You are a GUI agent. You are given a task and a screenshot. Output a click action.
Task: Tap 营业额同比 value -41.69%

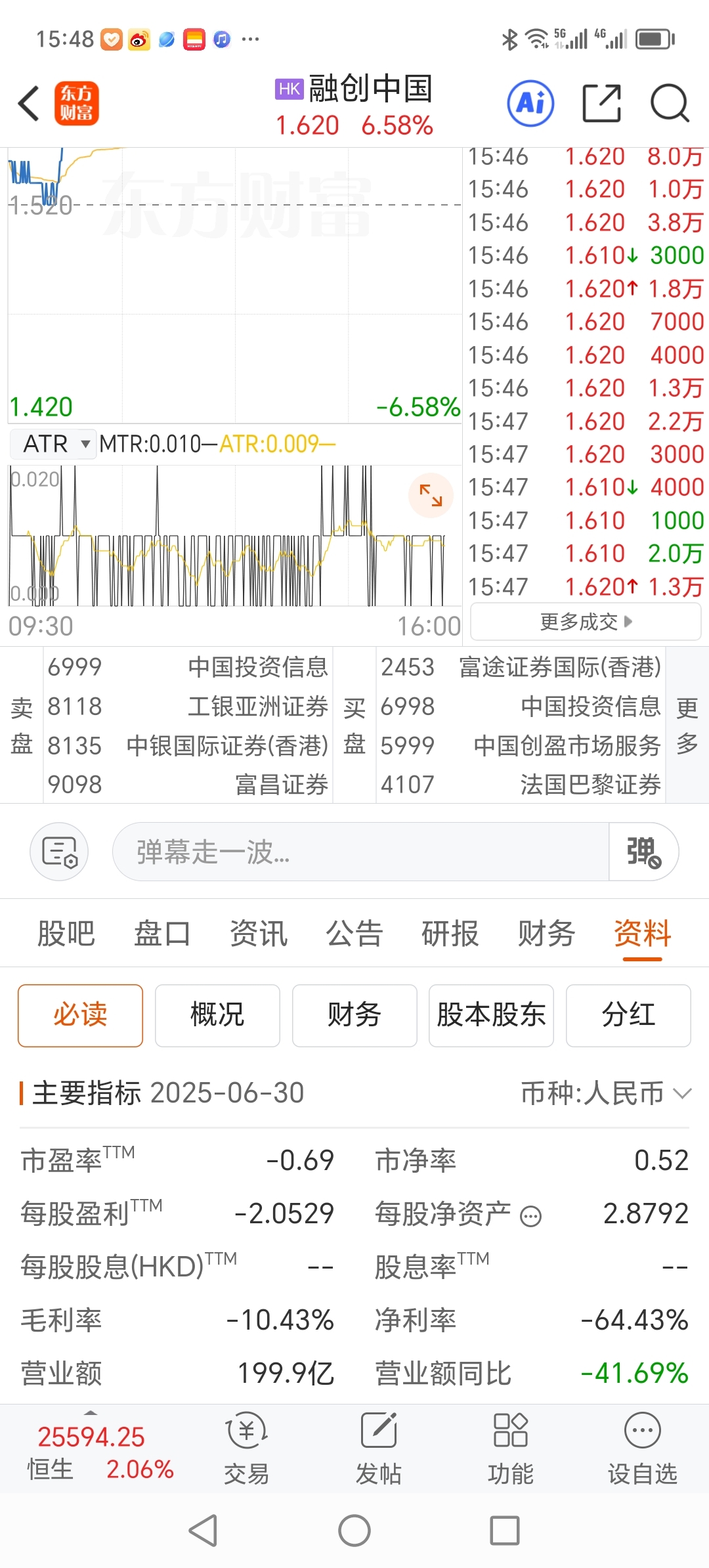pos(635,1373)
